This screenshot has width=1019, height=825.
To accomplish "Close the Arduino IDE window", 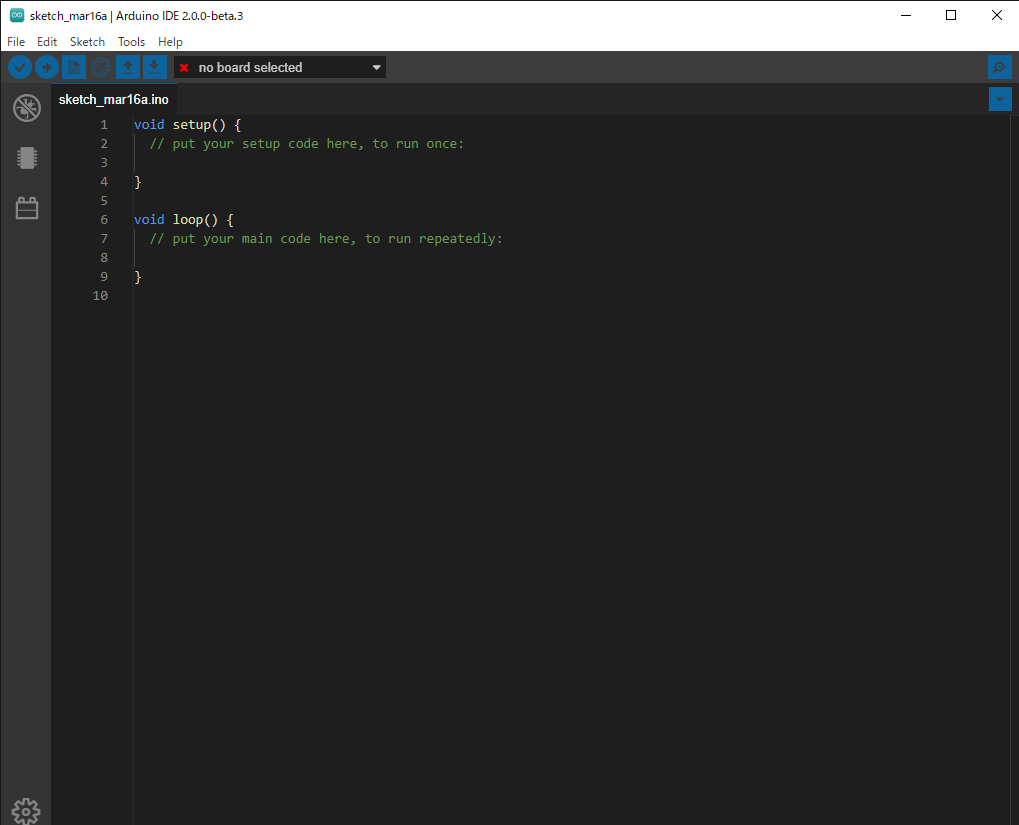I will coord(996,15).
